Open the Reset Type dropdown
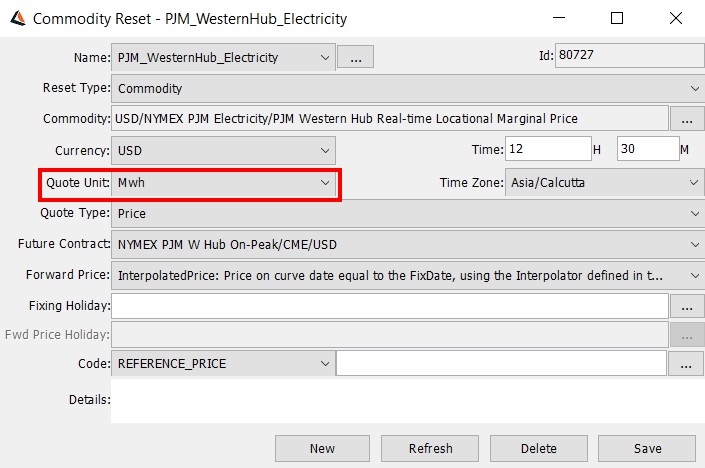The height and width of the screenshot is (468, 705). pyautogui.click(x=408, y=89)
